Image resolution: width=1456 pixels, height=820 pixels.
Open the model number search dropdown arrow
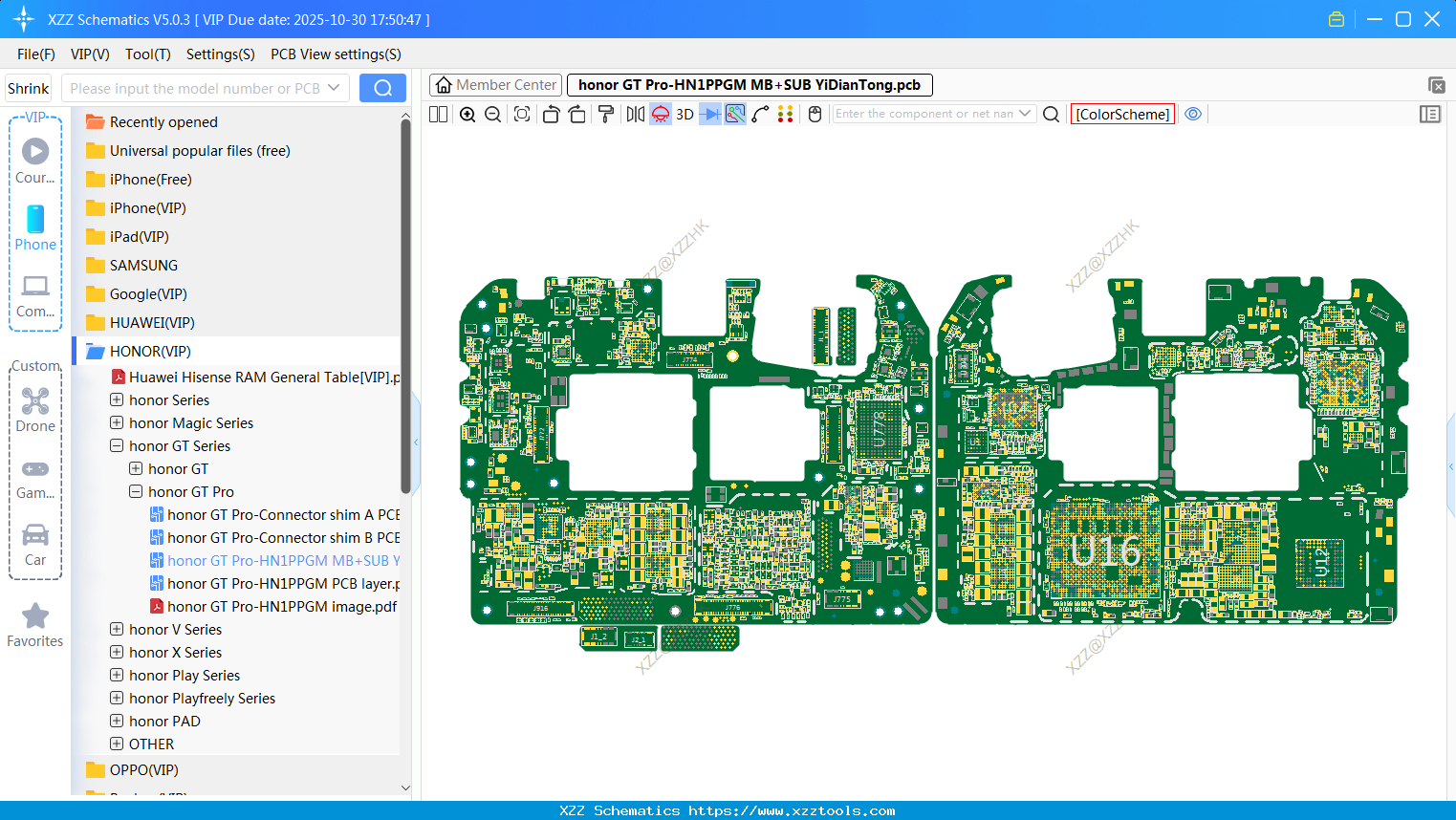tap(334, 88)
